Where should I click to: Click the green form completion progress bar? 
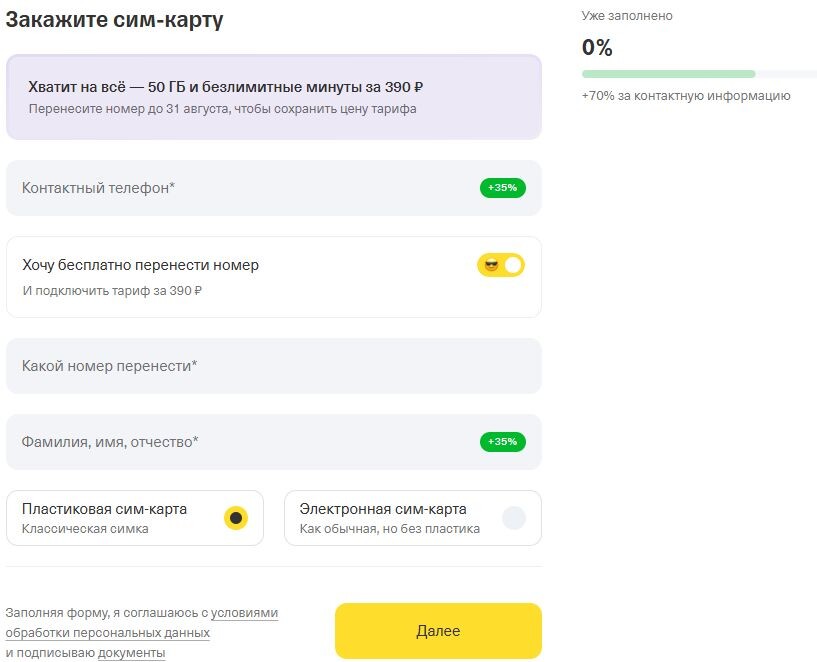pyautogui.click(x=668, y=74)
